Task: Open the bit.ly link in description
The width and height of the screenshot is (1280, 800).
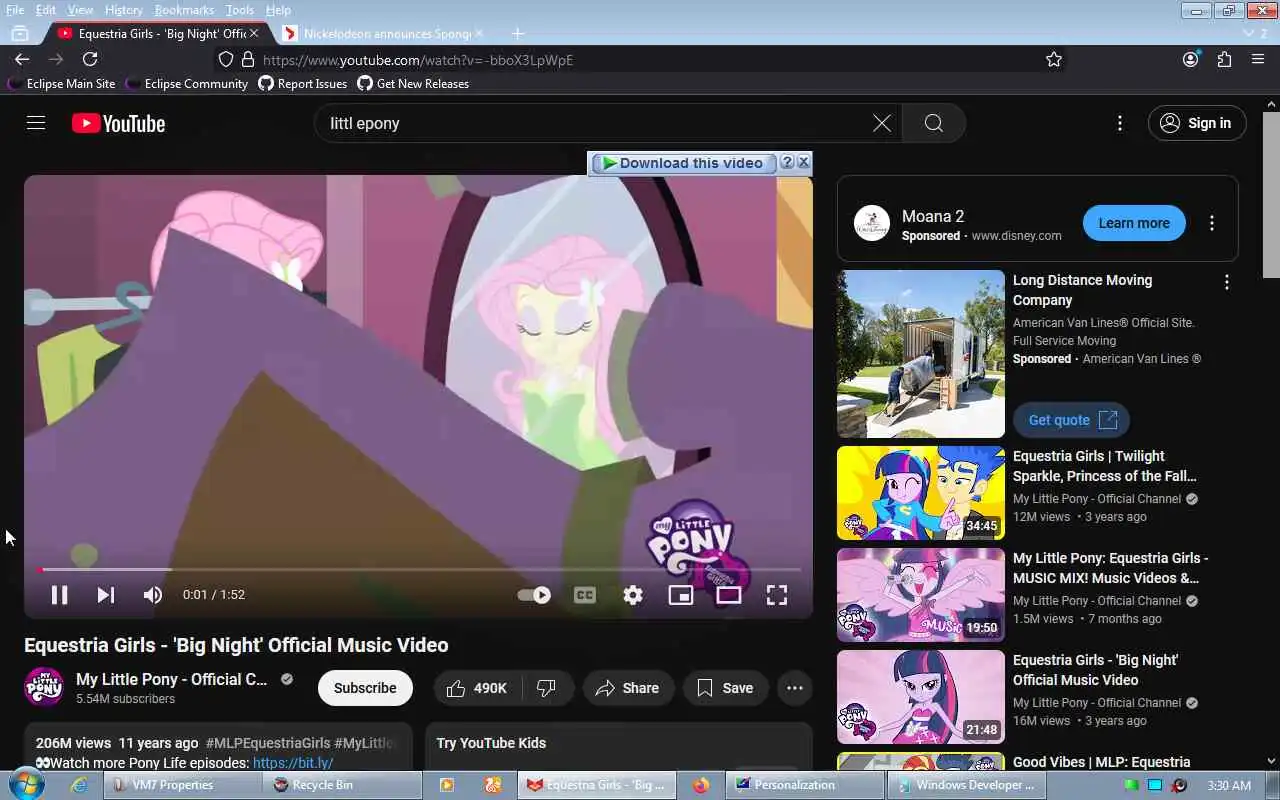Action: click(293, 763)
